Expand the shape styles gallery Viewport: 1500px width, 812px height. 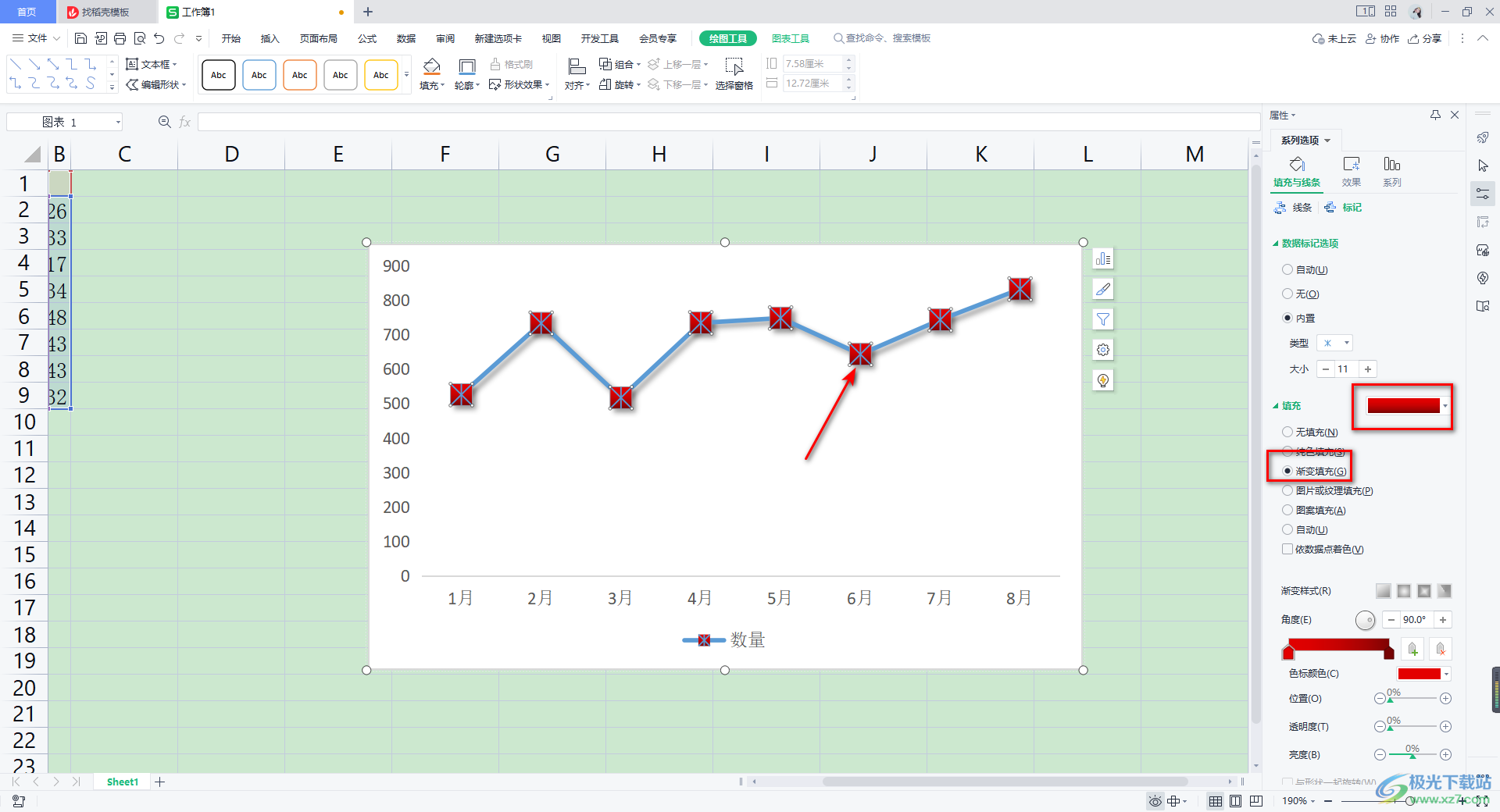406,75
